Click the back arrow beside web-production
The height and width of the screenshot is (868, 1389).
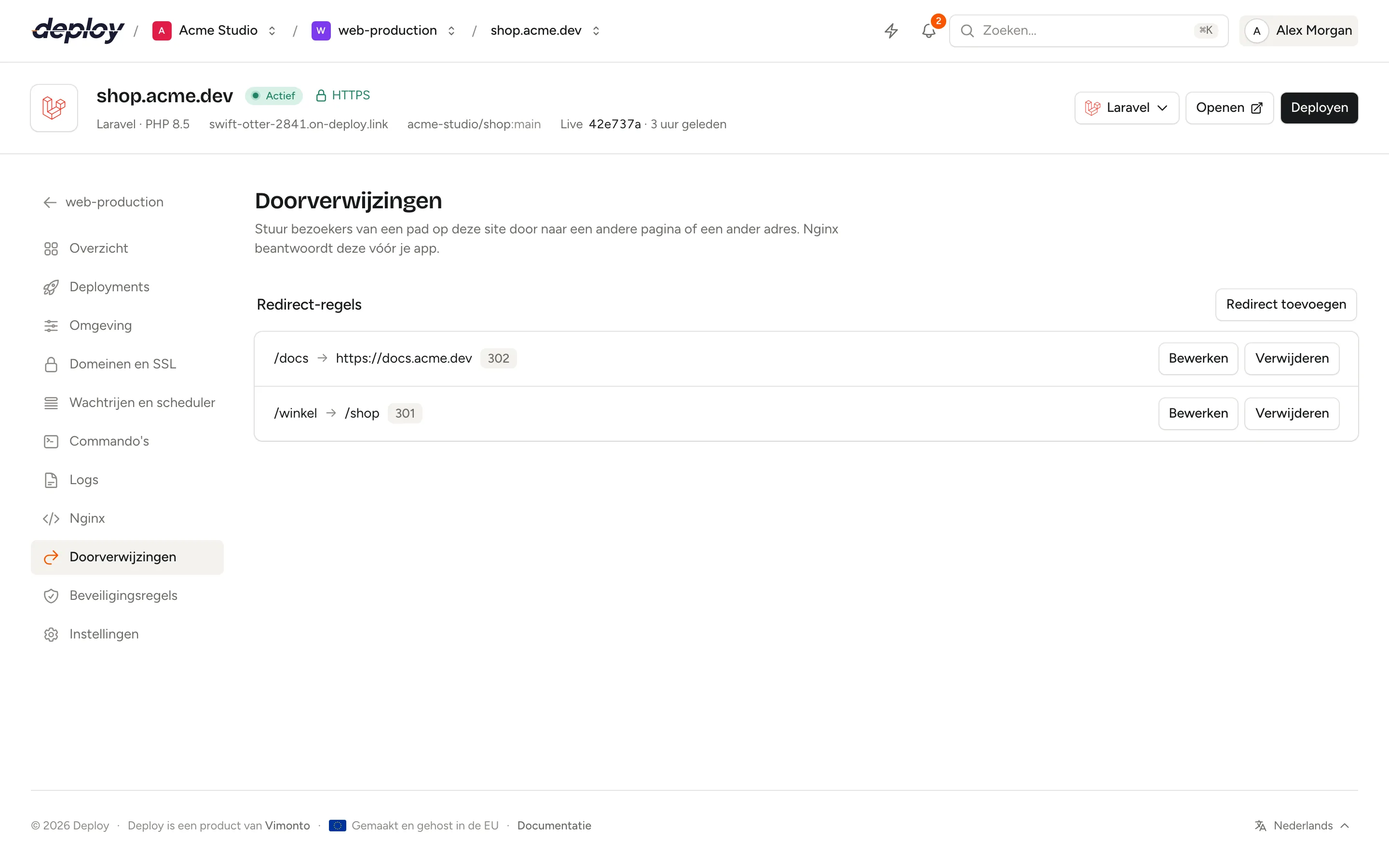point(50,202)
